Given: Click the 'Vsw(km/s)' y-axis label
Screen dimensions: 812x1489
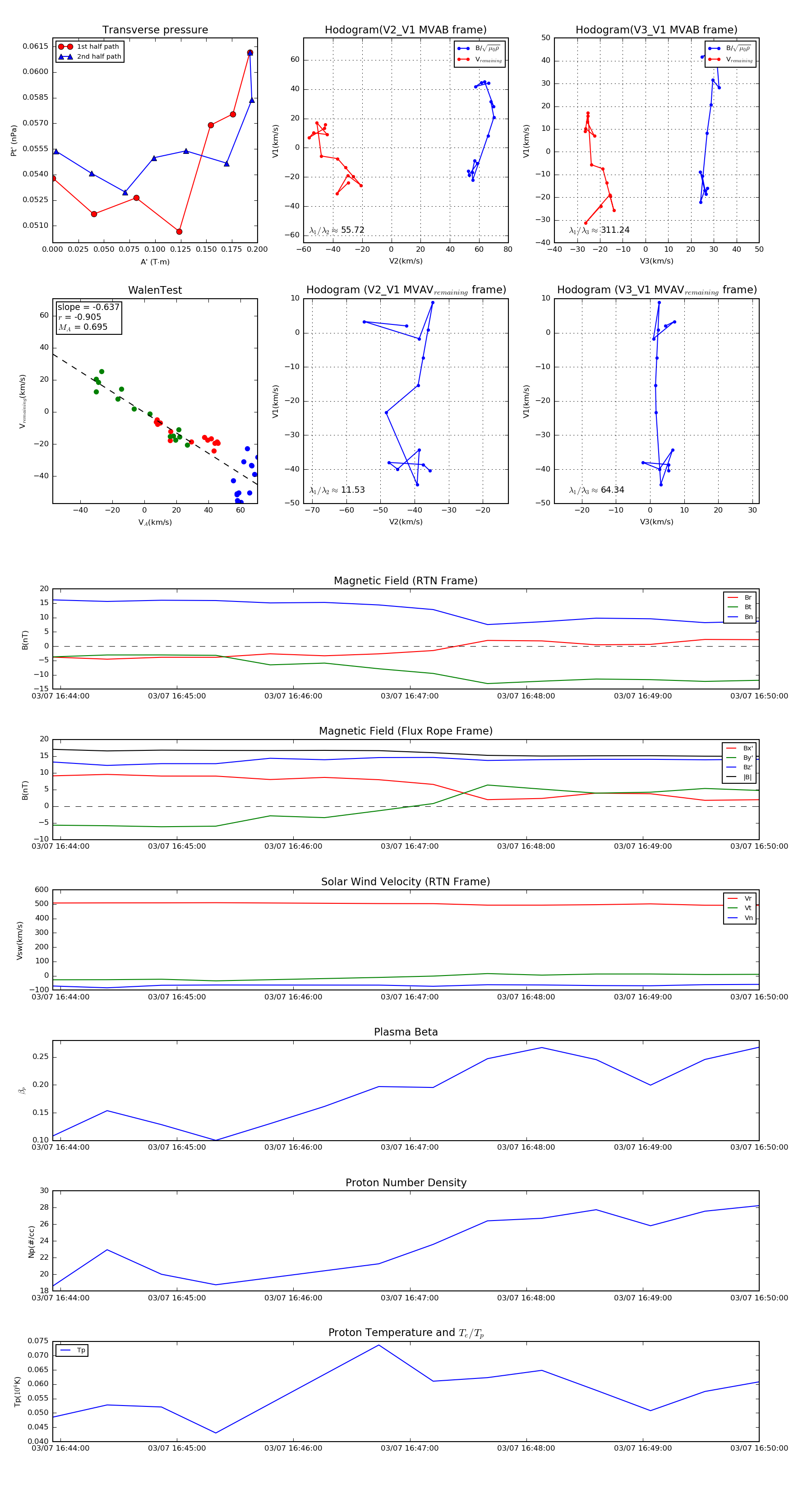Looking at the screenshot, I should [x=20, y=940].
